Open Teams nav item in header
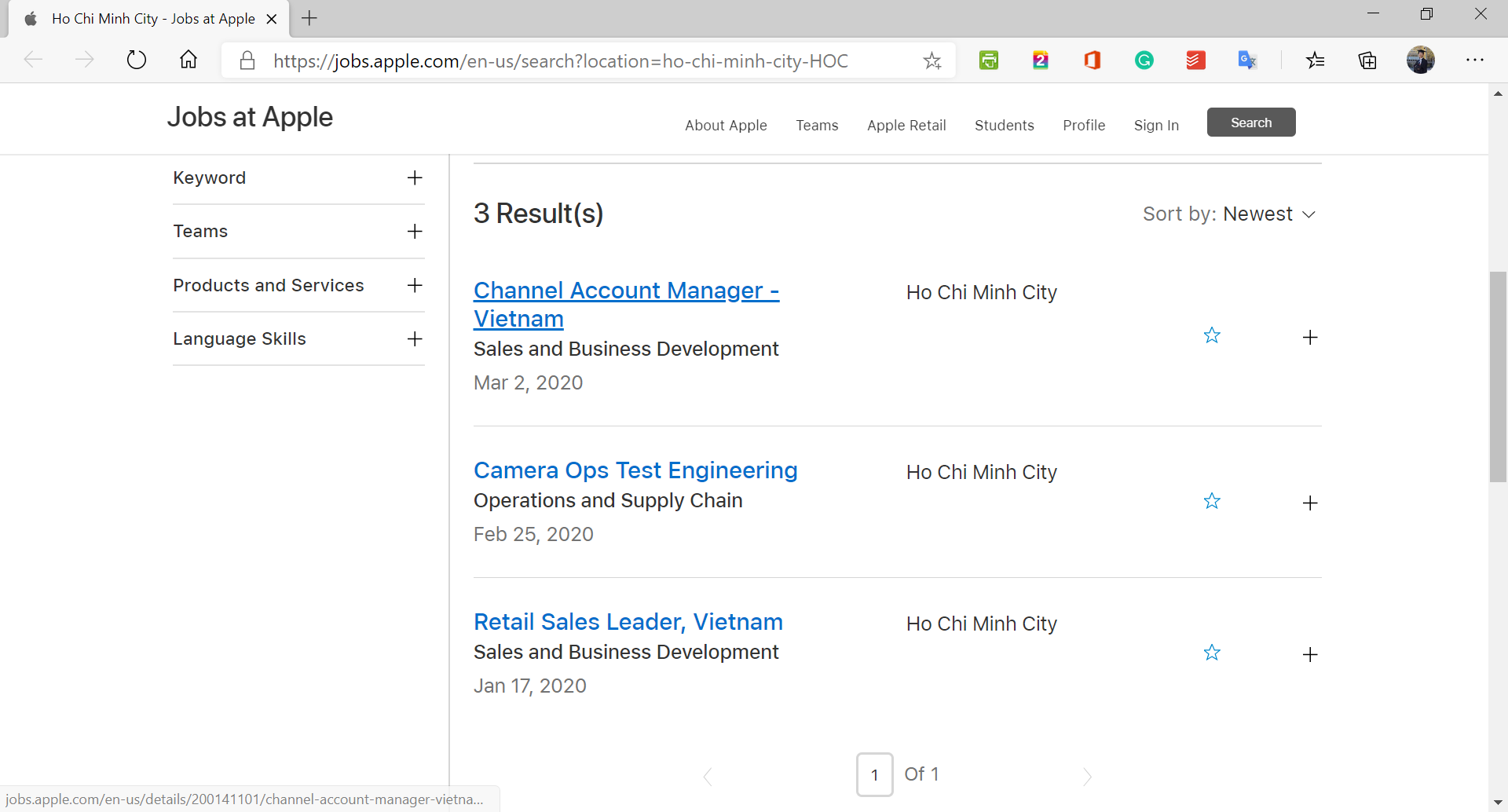This screenshot has width=1508, height=812. tap(817, 126)
